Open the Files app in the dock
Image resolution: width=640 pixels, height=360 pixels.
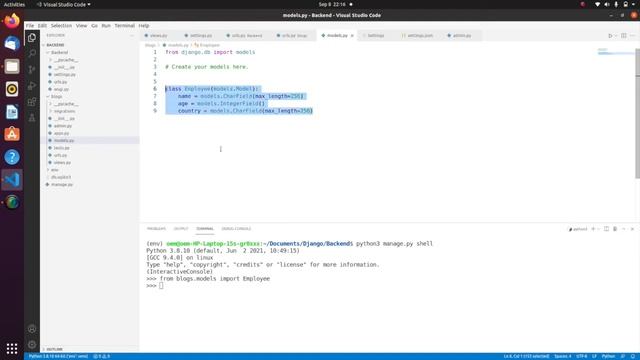pos(12,66)
